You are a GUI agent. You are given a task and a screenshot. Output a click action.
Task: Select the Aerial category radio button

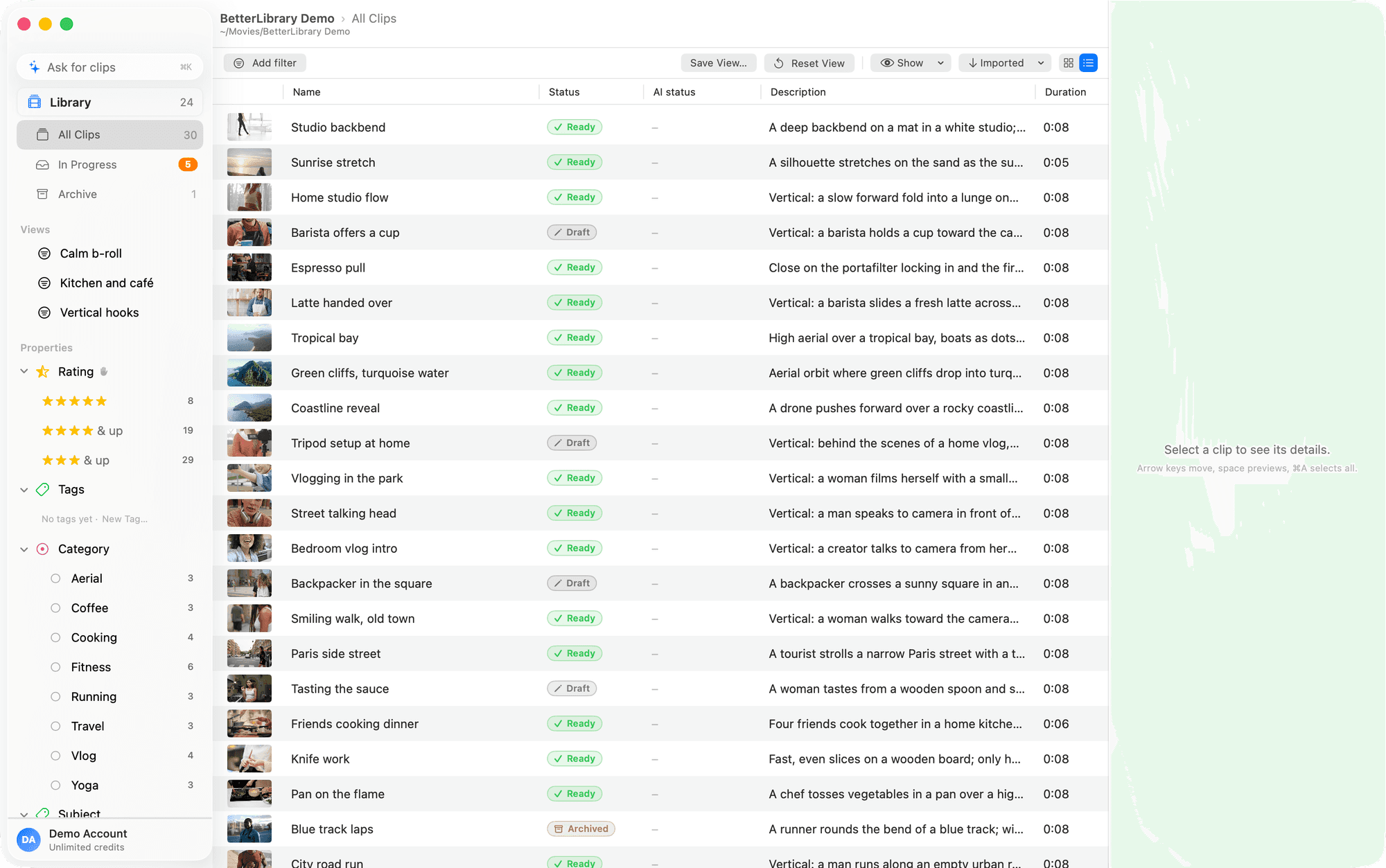[55, 578]
